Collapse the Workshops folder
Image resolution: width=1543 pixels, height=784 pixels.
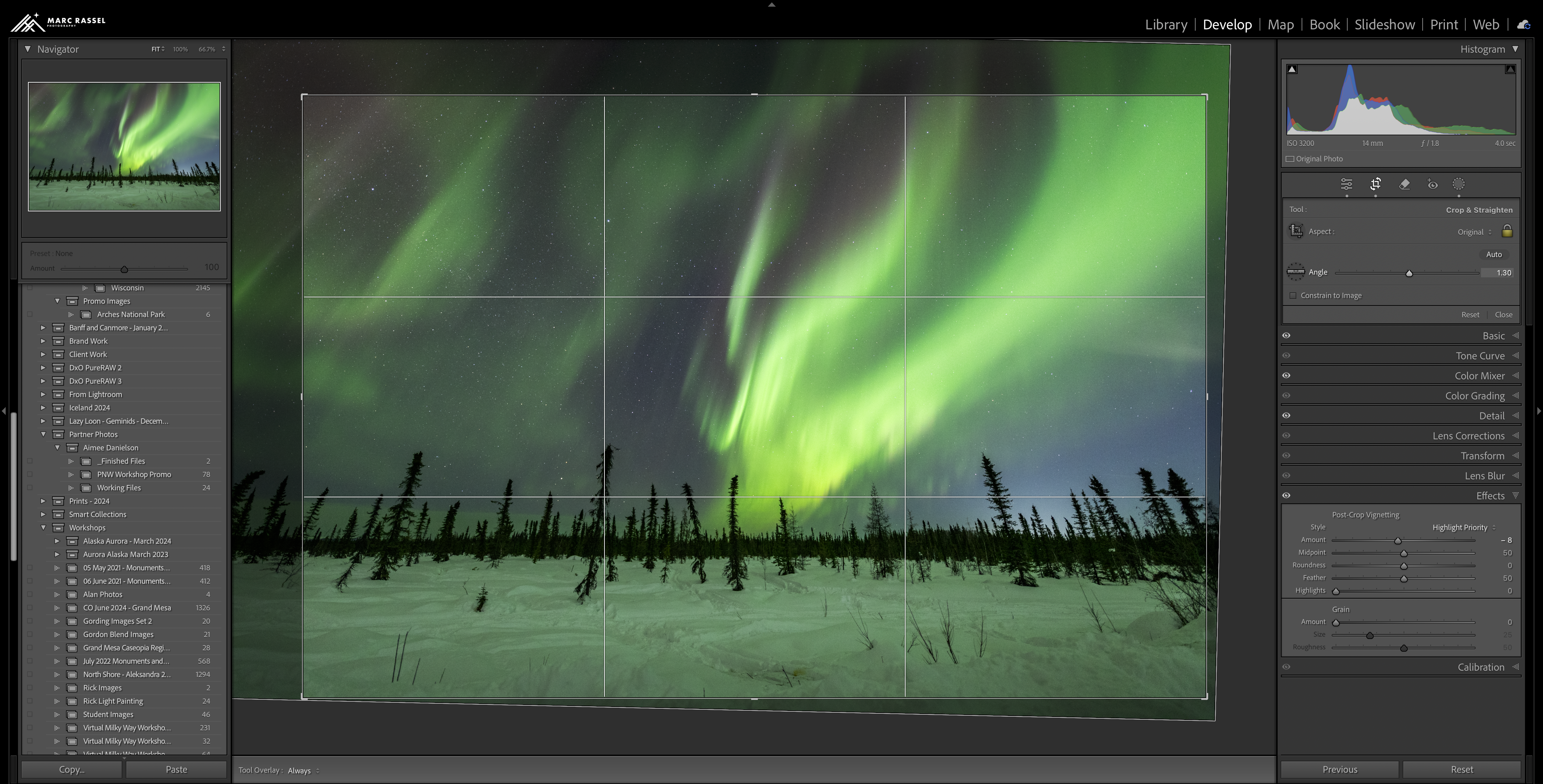coord(43,528)
